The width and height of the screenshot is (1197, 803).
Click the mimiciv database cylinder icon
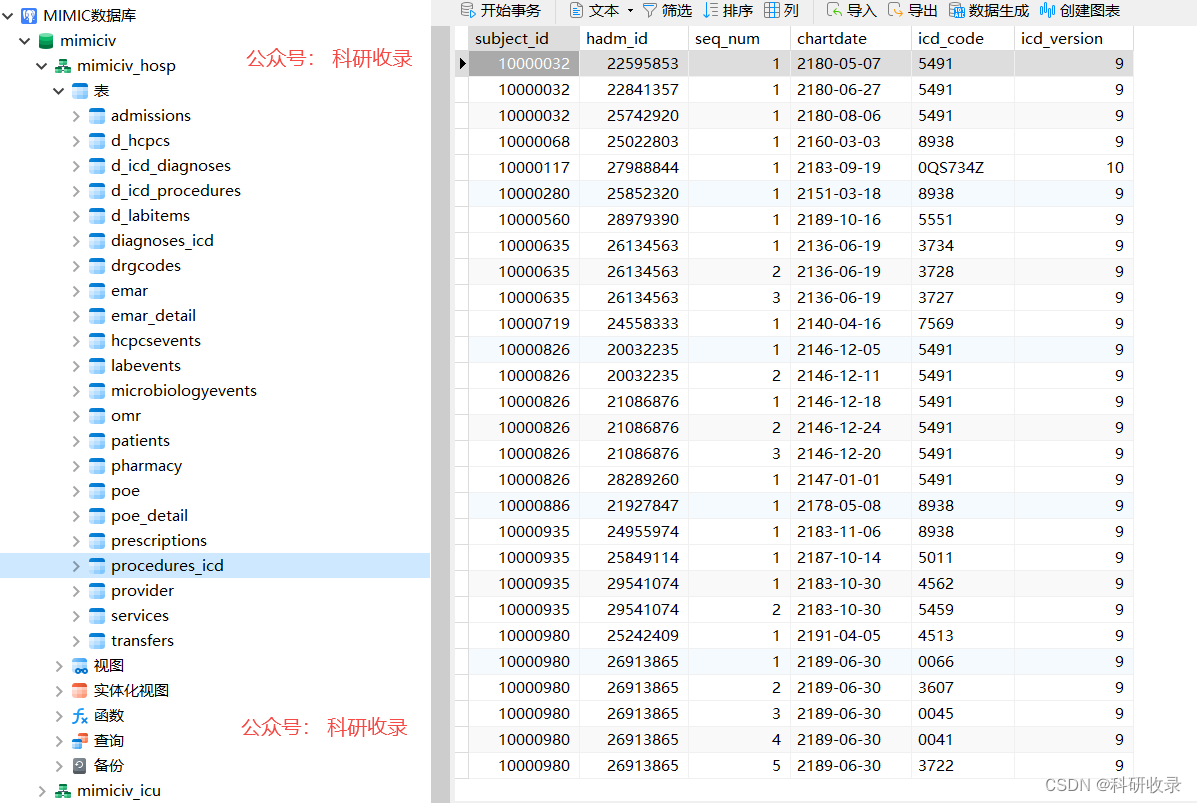[46, 40]
